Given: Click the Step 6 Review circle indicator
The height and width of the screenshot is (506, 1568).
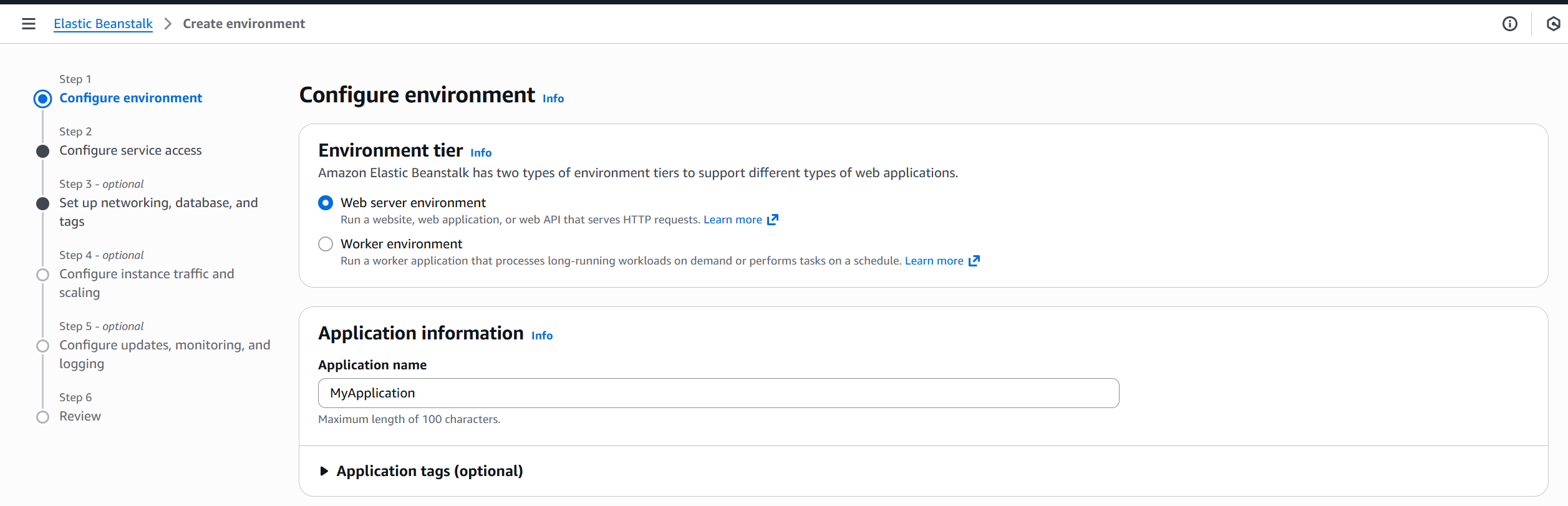Looking at the screenshot, I should click(x=42, y=417).
